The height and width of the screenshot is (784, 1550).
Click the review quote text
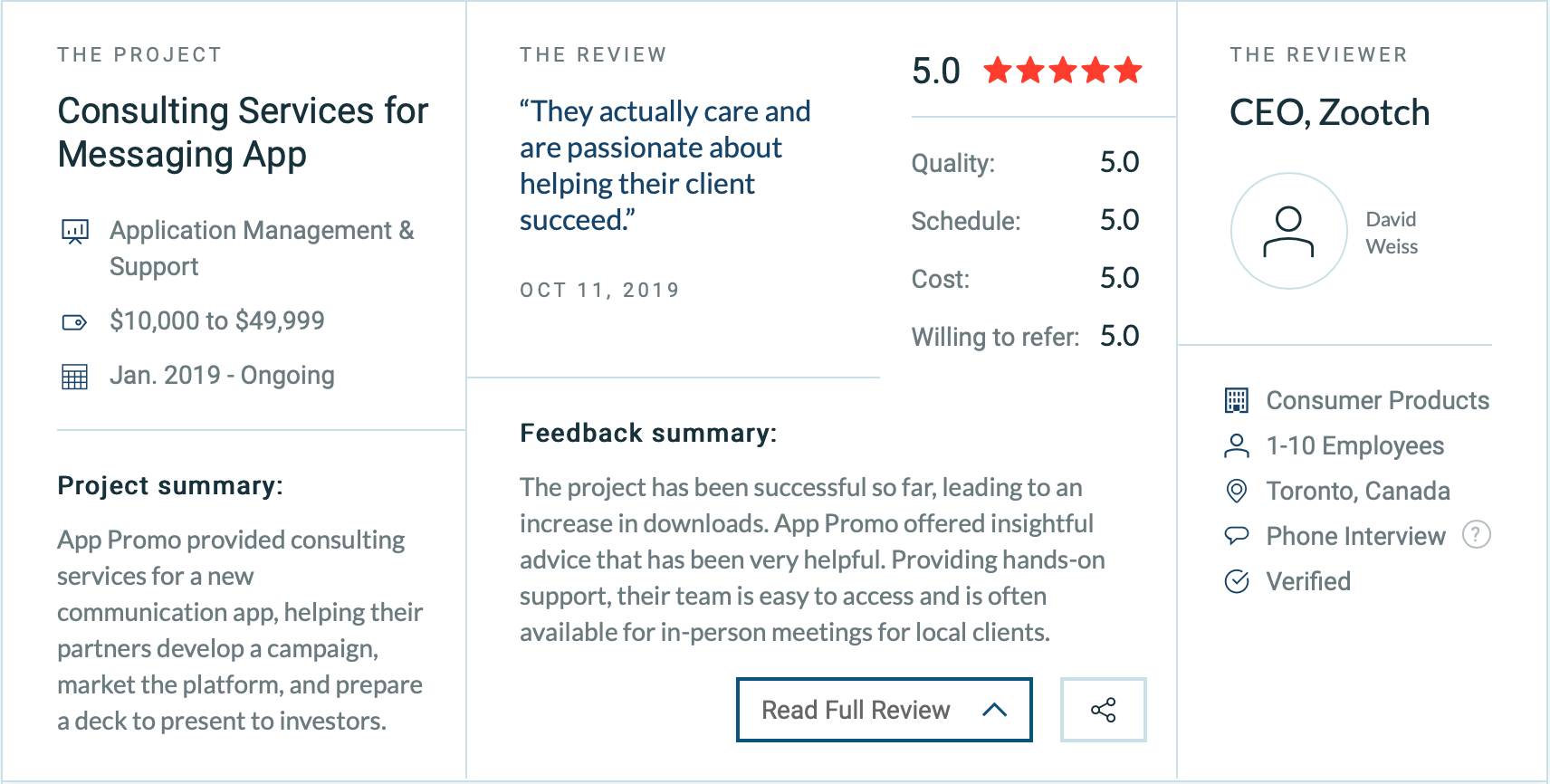(665, 166)
